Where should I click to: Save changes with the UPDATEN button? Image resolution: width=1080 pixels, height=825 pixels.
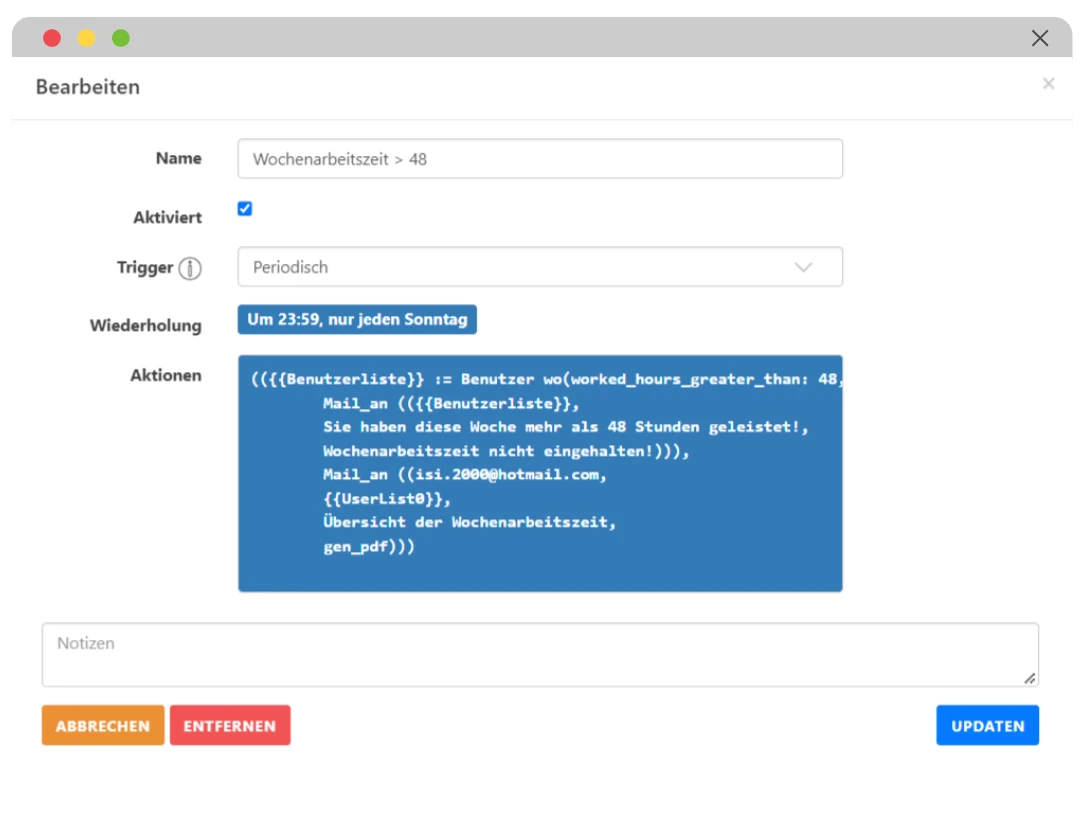pos(987,726)
